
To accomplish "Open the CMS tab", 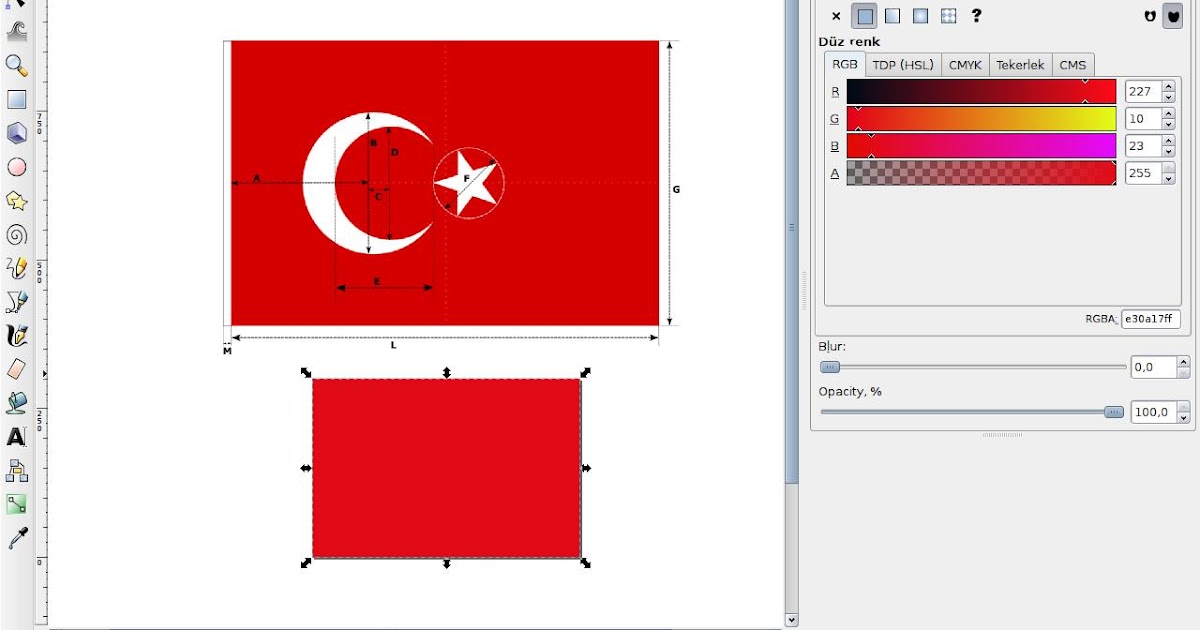I will [x=1073, y=64].
